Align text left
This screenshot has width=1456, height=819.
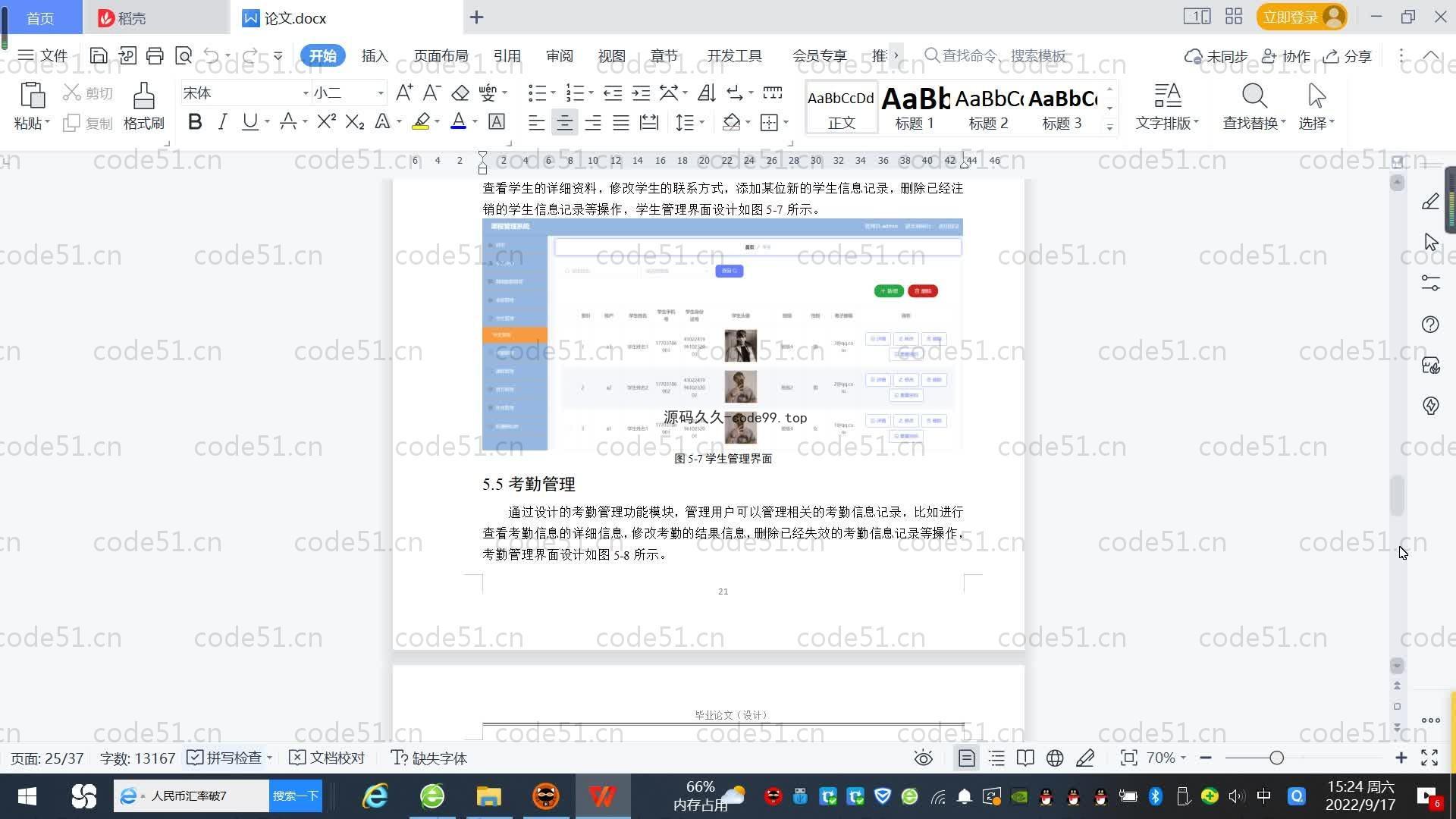pyautogui.click(x=536, y=122)
